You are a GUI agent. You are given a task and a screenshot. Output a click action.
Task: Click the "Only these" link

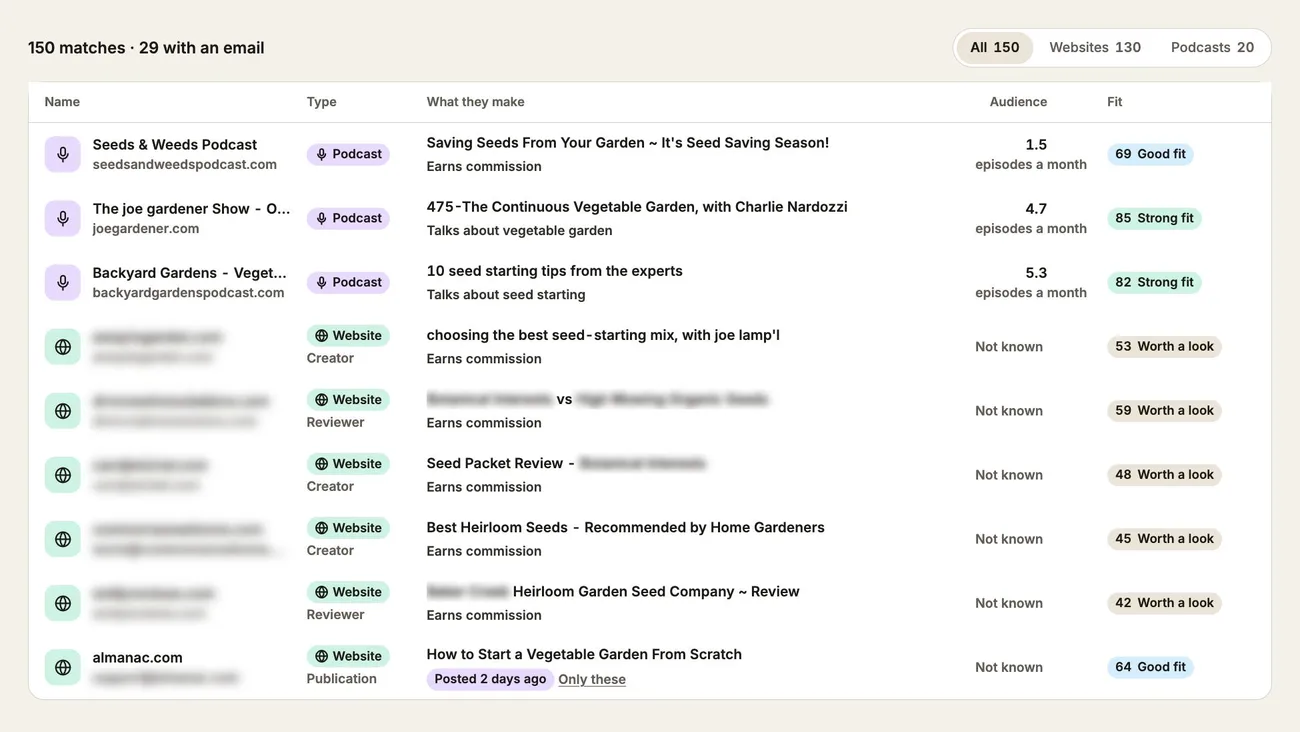pyautogui.click(x=592, y=679)
